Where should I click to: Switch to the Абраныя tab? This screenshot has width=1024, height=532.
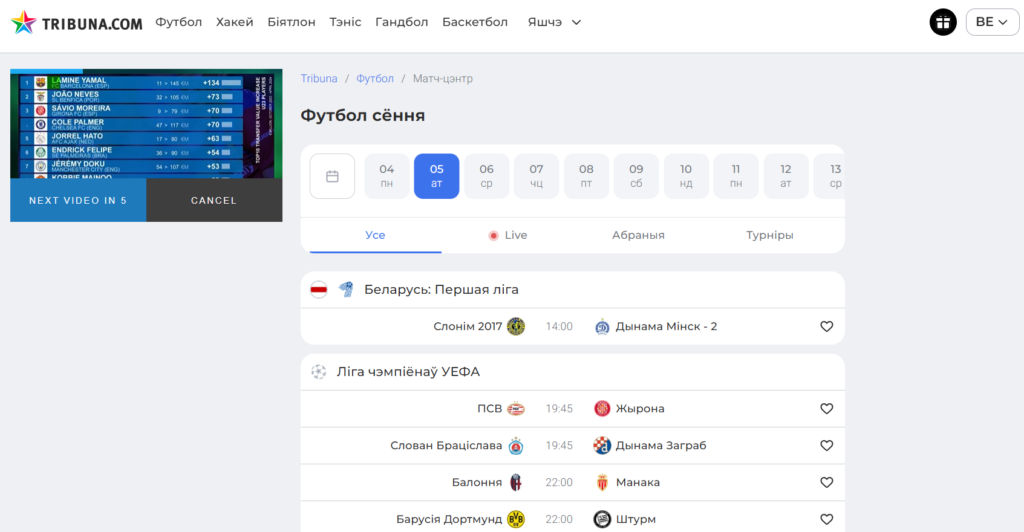pyautogui.click(x=638, y=235)
